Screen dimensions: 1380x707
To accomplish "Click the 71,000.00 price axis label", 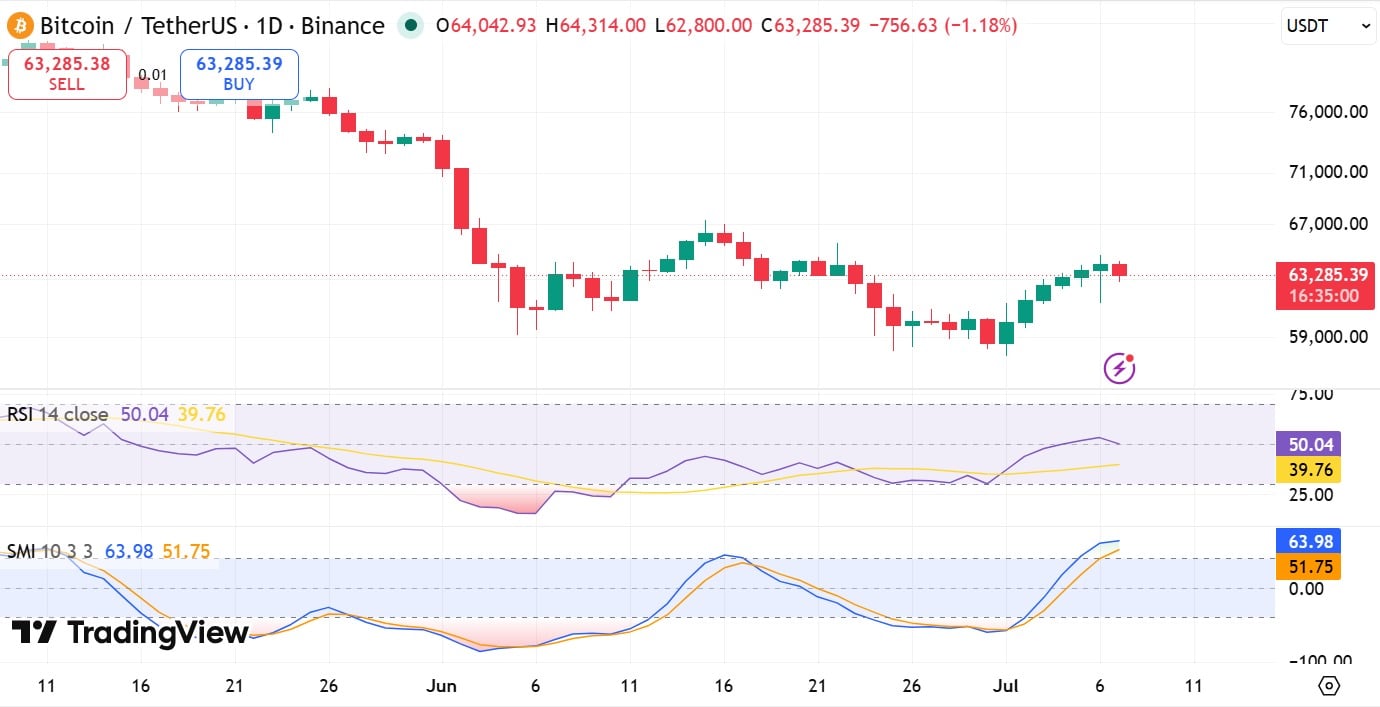I will [x=1328, y=172].
